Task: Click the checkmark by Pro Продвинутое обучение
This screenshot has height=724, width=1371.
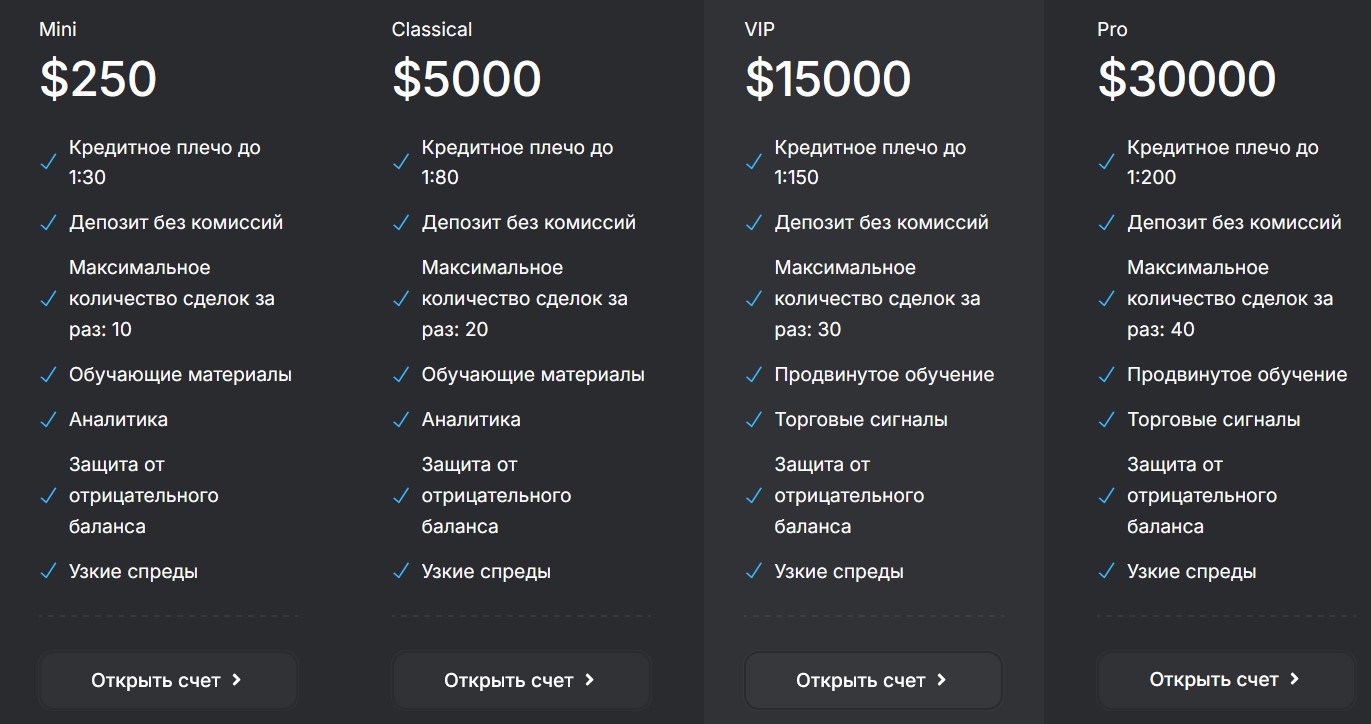Action: click(1106, 375)
